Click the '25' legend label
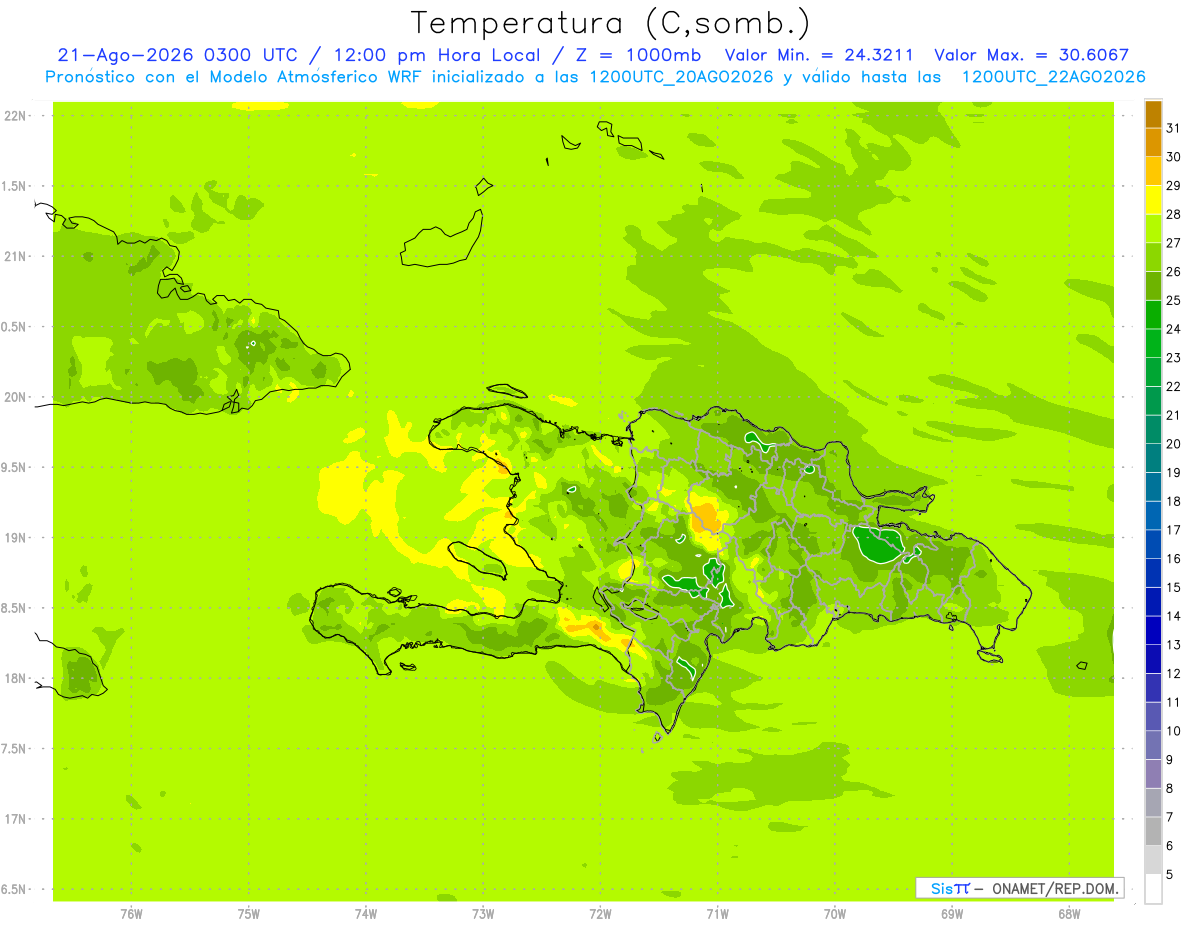 pyautogui.click(x=1174, y=300)
